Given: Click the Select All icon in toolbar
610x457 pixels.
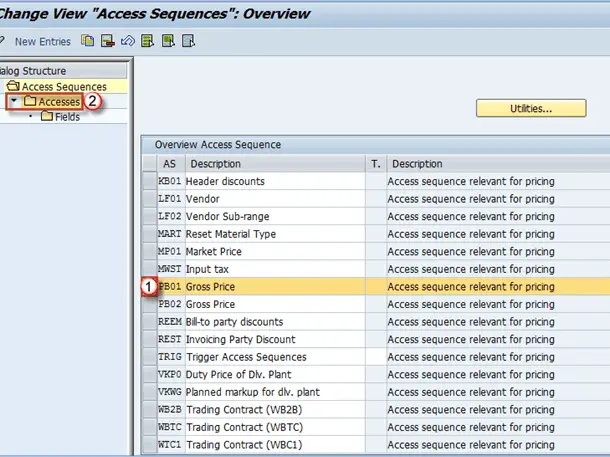Looking at the screenshot, I should [147, 41].
